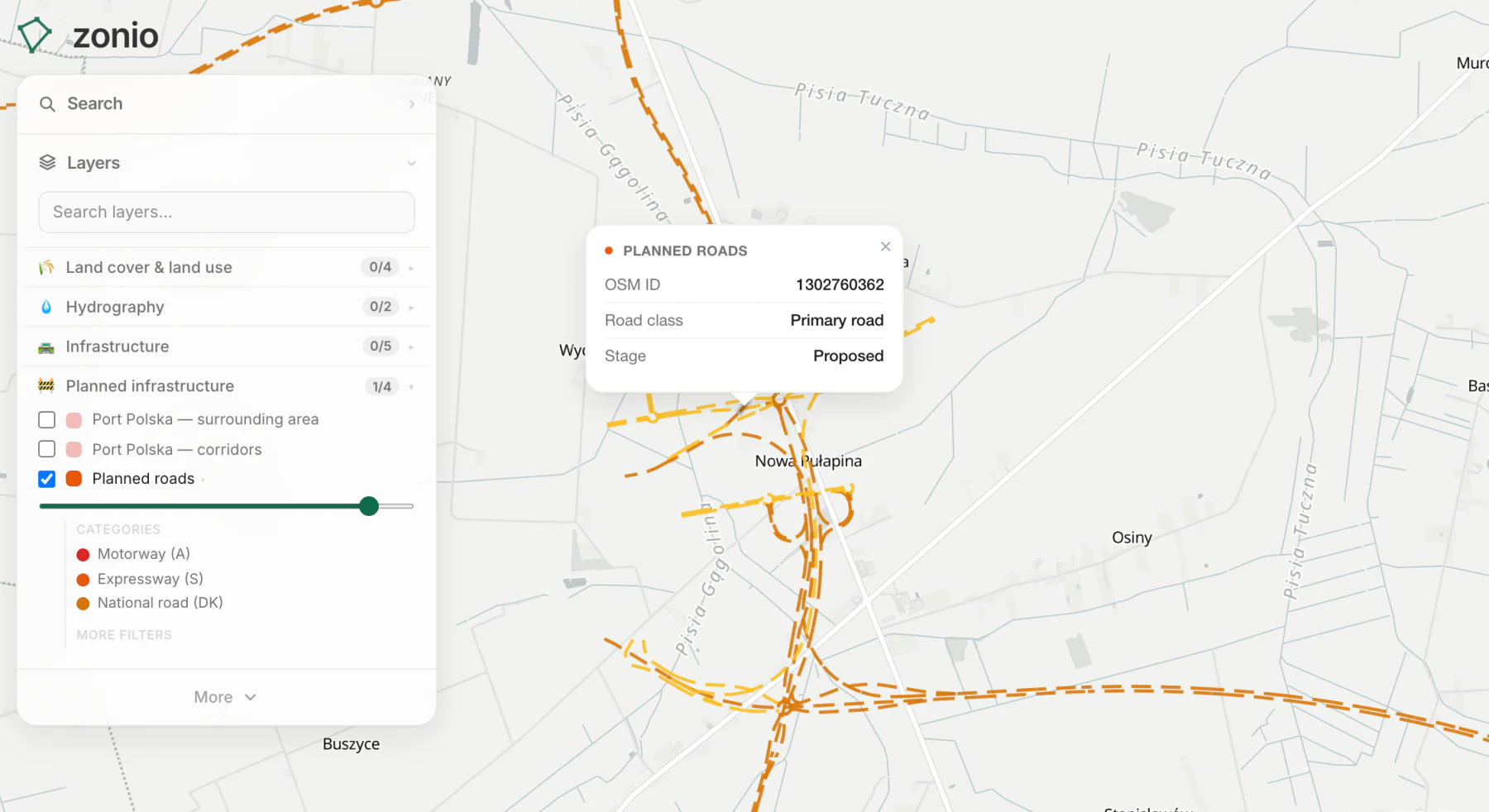The width and height of the screenshot is (1489, 812).
Task: Open MORE FILTERS options
Action: 124,635
